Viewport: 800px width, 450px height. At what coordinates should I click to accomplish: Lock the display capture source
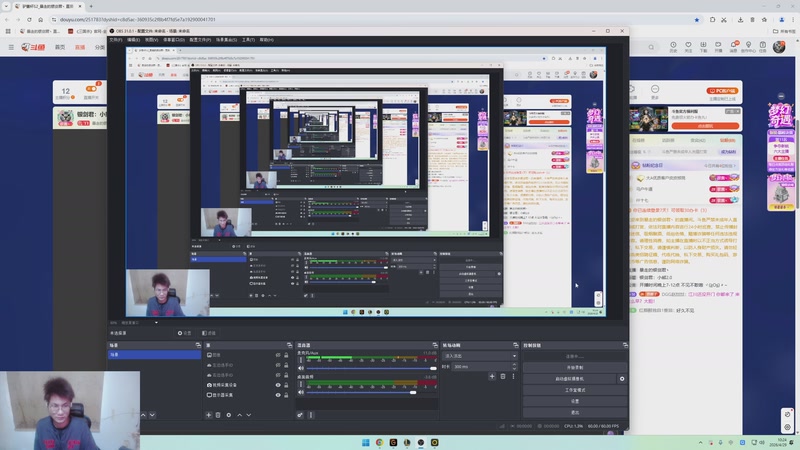click(x=286, y=395)
